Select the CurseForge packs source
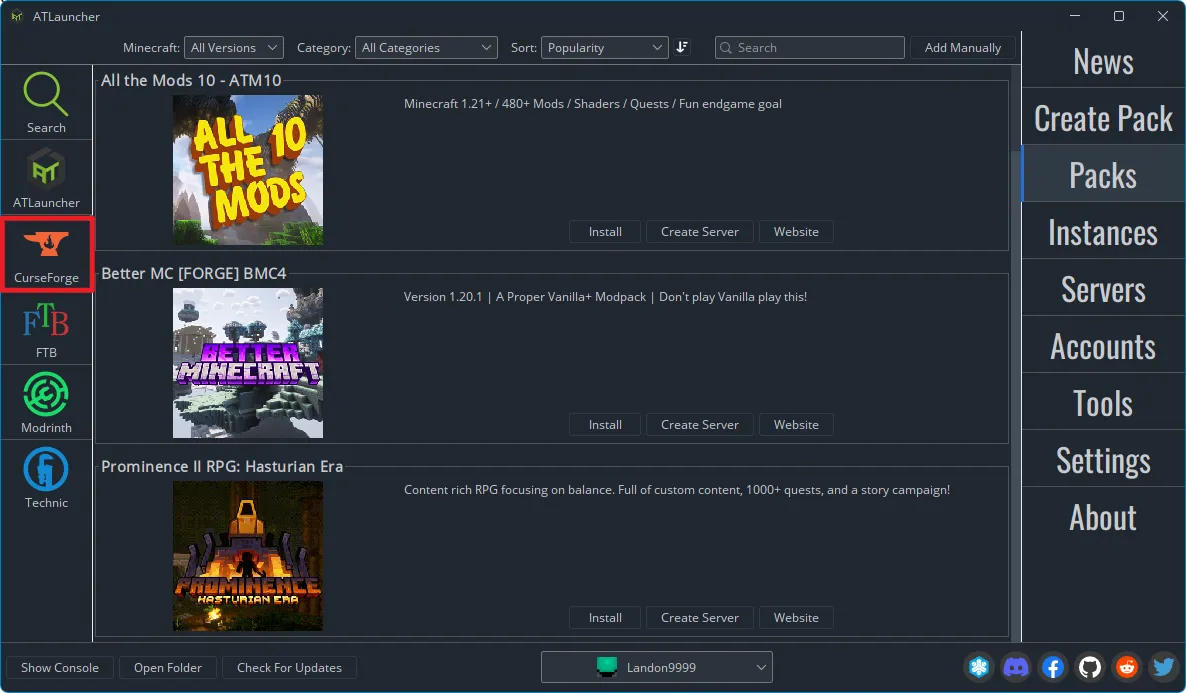Screen dimensions: 1186x693 (46, 253)
